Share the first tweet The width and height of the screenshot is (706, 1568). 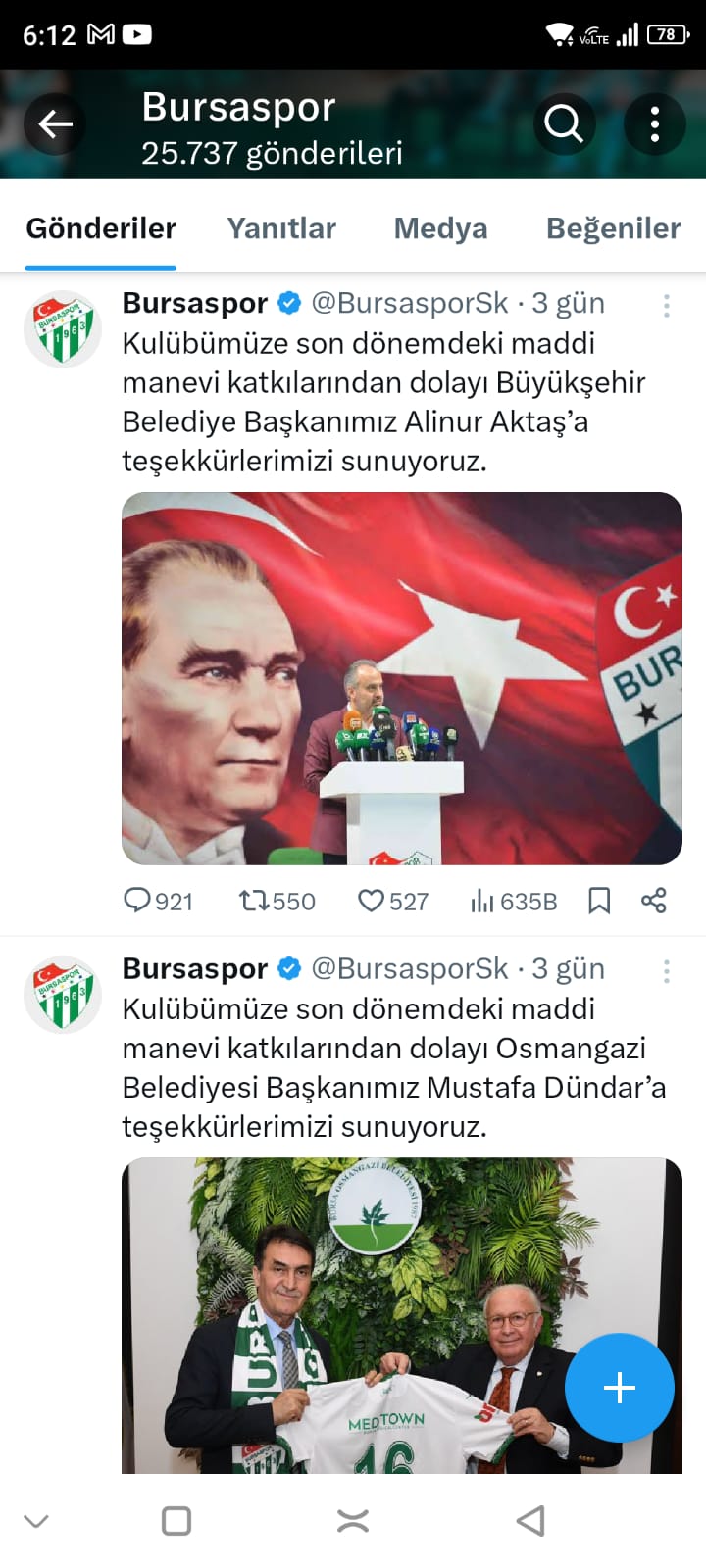tap(654, 901)
